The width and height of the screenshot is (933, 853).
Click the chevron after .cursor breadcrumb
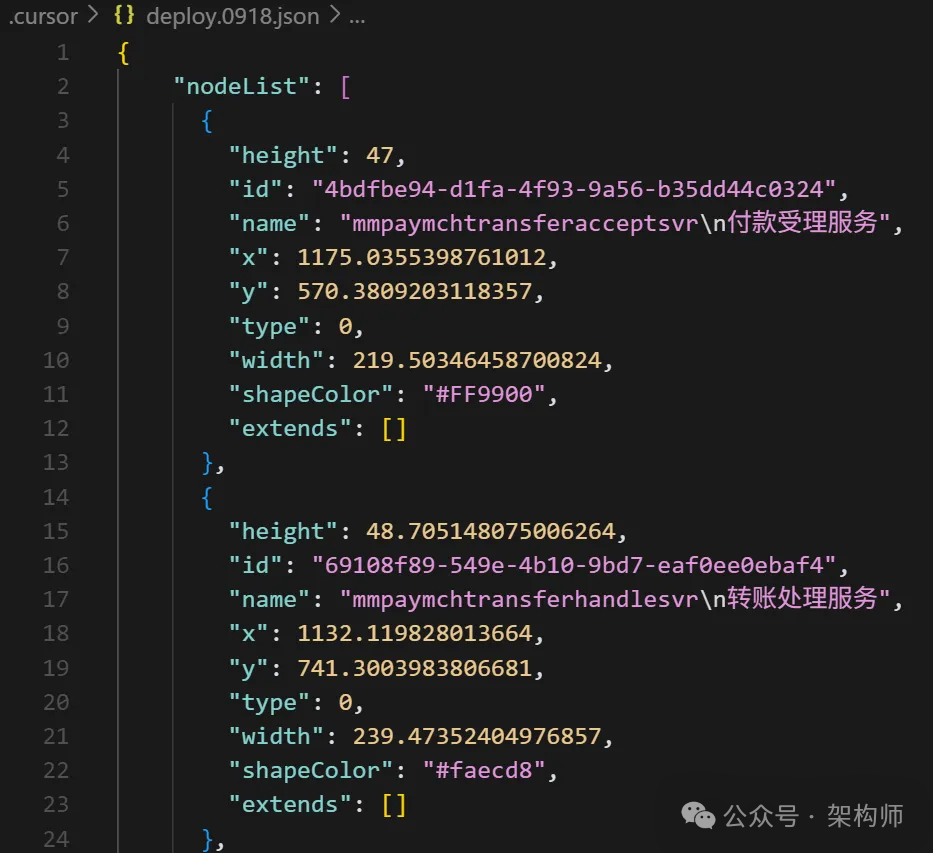click(93, 15)
